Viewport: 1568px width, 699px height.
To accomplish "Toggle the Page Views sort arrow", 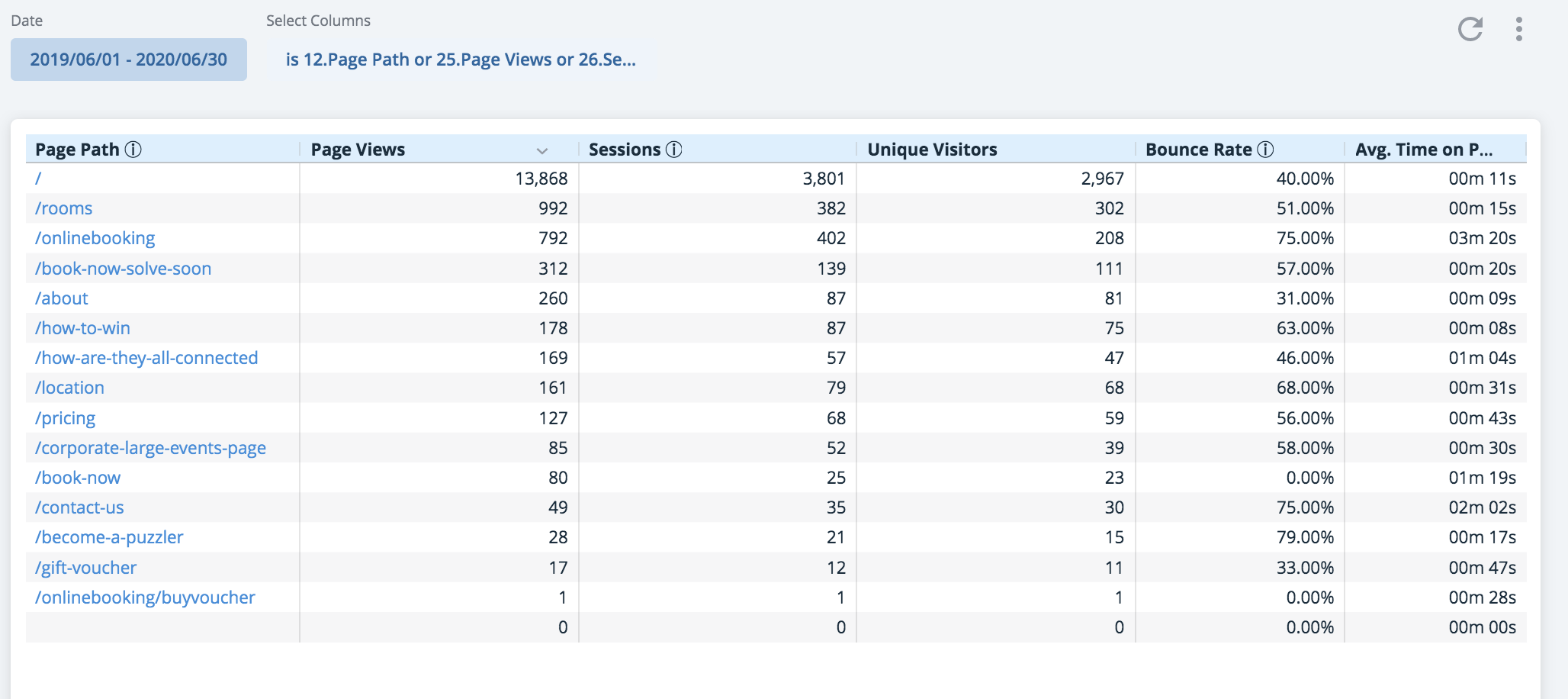I will [x=542, y=150].
